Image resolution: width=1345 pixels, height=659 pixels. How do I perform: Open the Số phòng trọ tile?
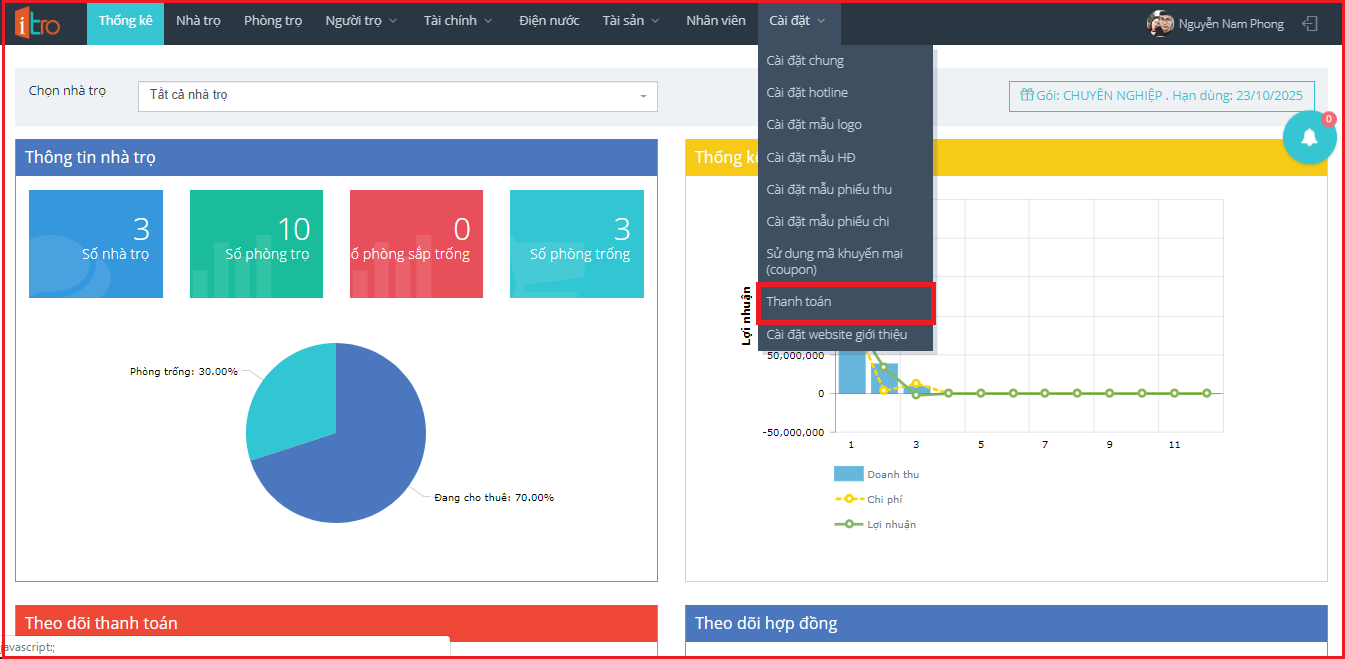click(256, 244)
